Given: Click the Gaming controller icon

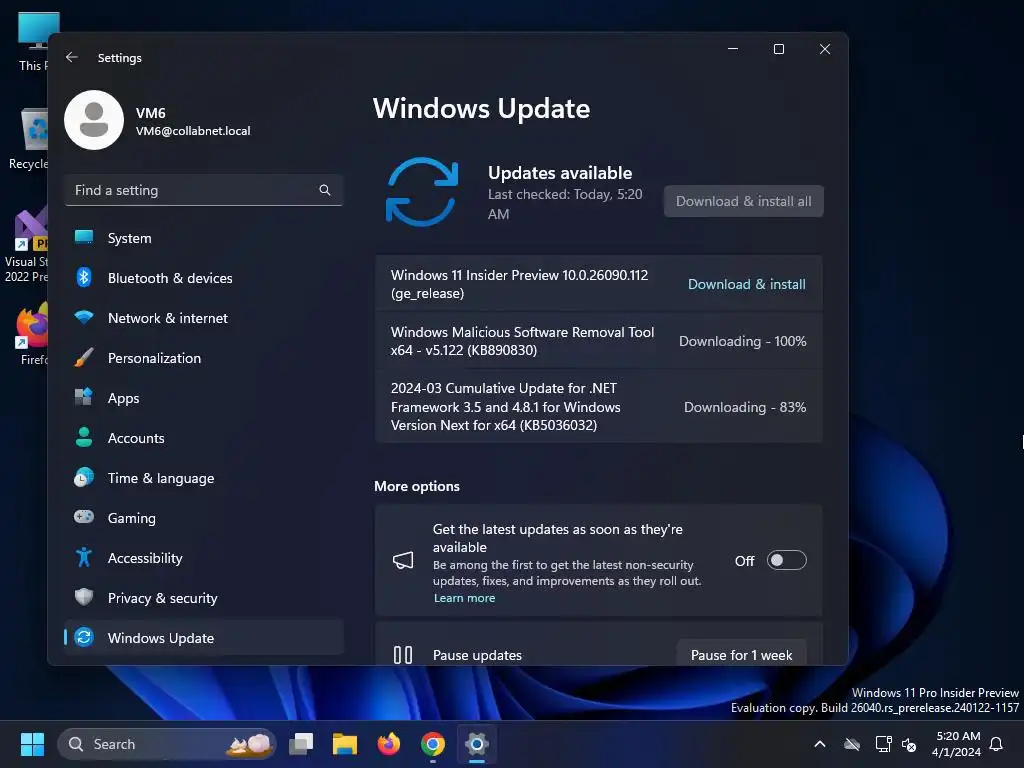Looking at the screenshot, I should click(84, 517).
